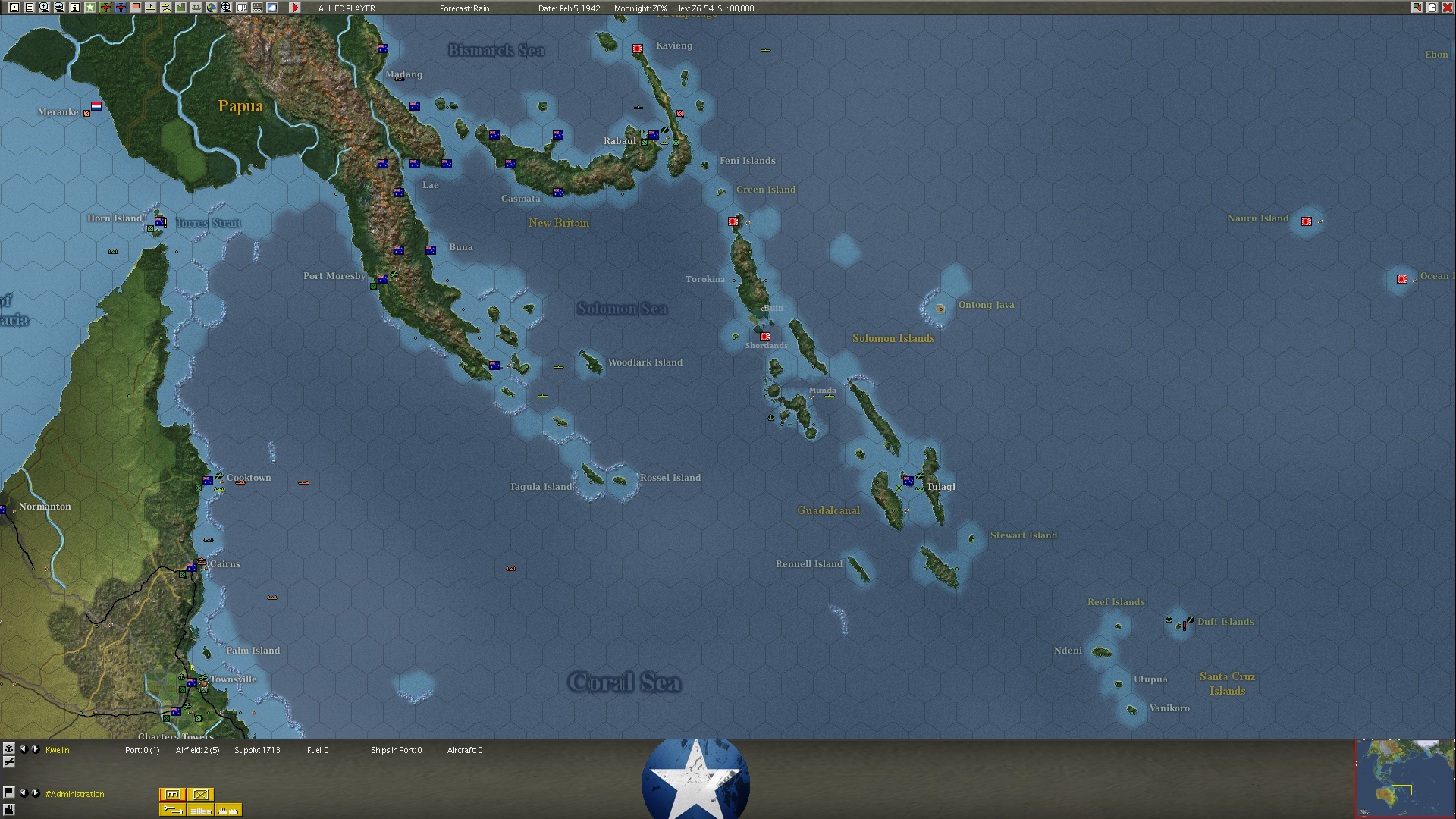Toggle the yellow infantry crossed-box button
This screenshot has height=819, width=1456.
200,794
